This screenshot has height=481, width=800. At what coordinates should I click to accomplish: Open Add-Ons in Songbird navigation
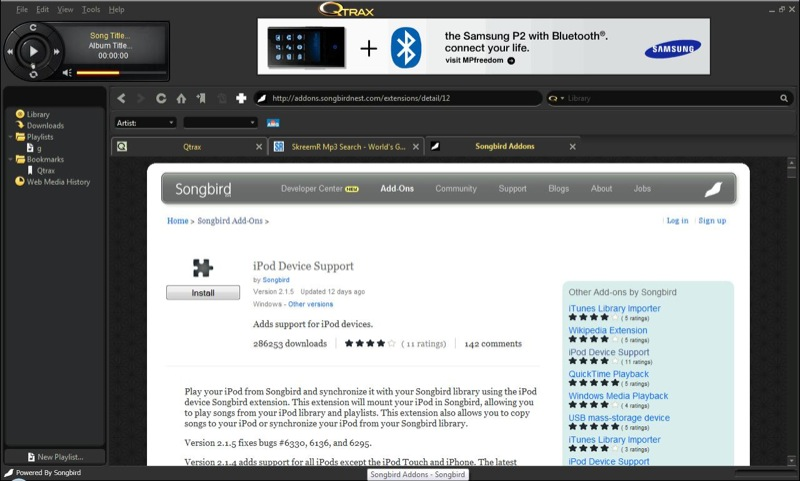coord(397,189)
